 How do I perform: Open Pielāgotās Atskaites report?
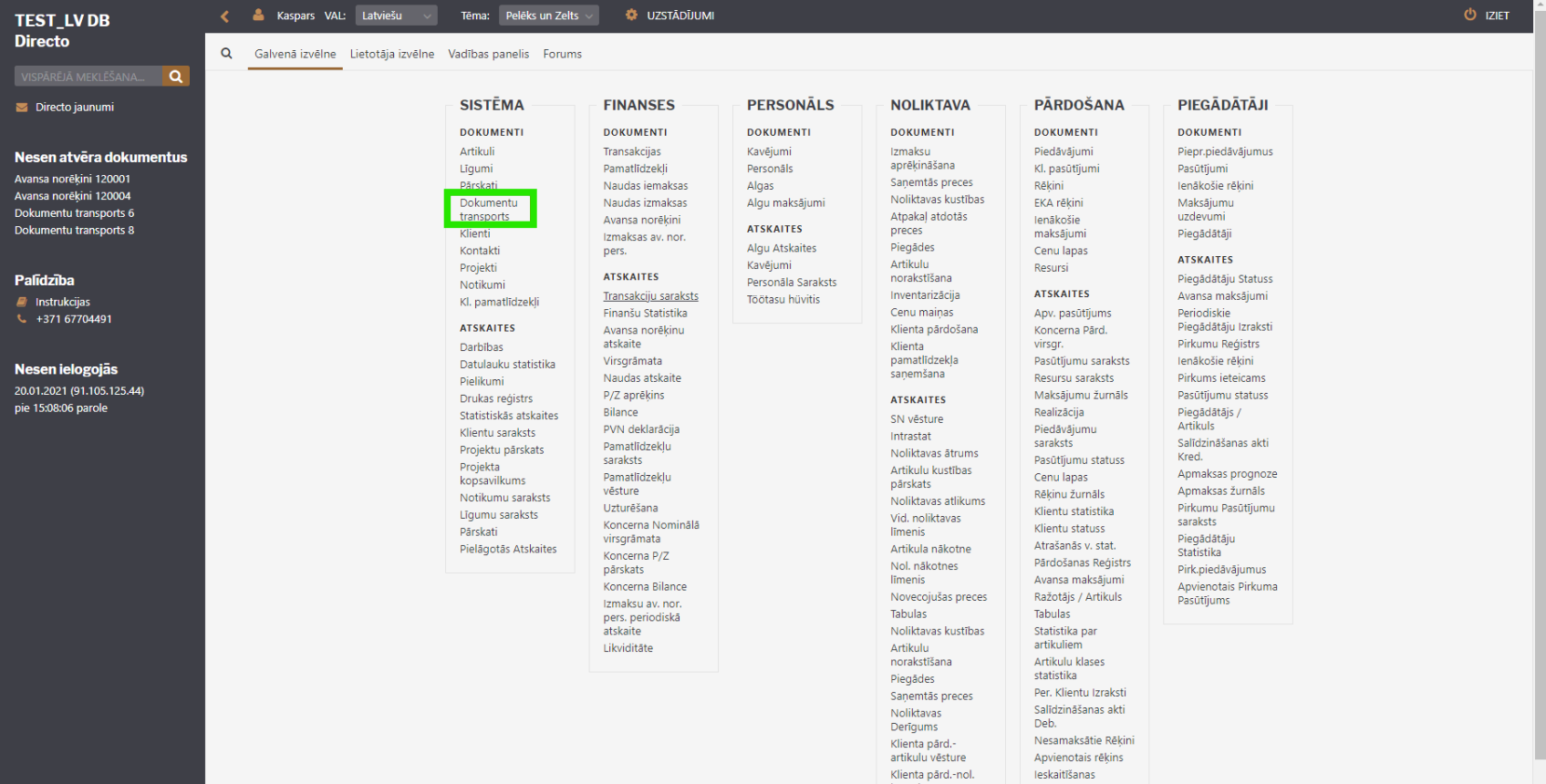tap(508, 549)
